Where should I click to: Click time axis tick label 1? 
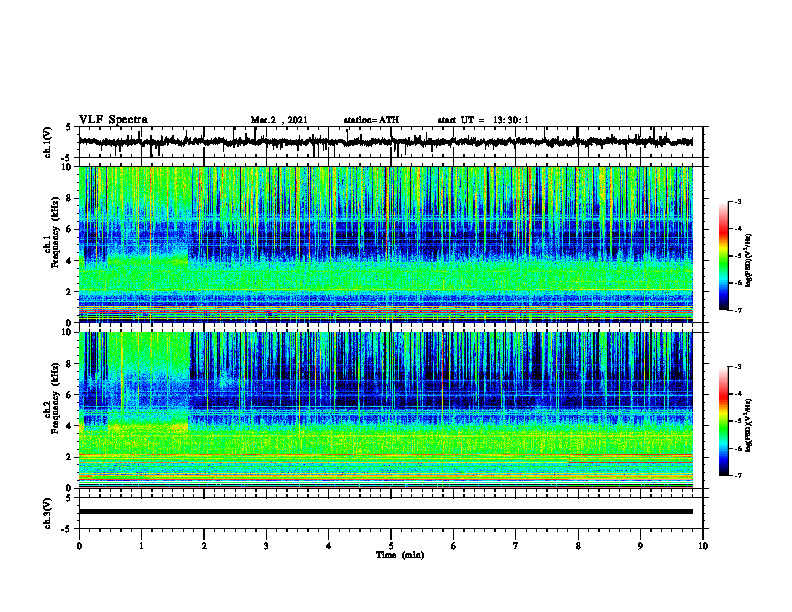141,546
